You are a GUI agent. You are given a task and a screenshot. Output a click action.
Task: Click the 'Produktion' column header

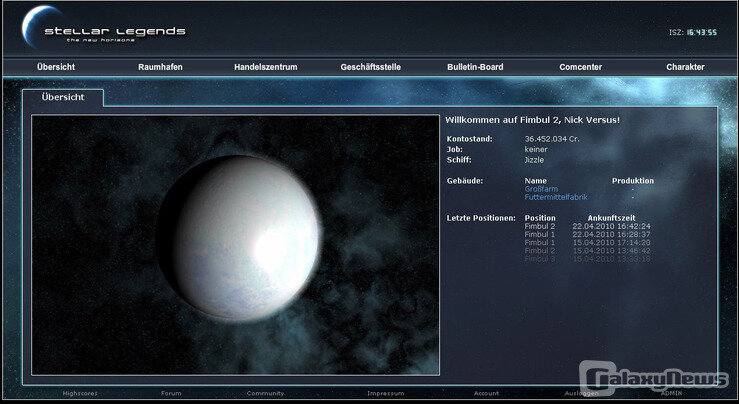tap(633, 181)
